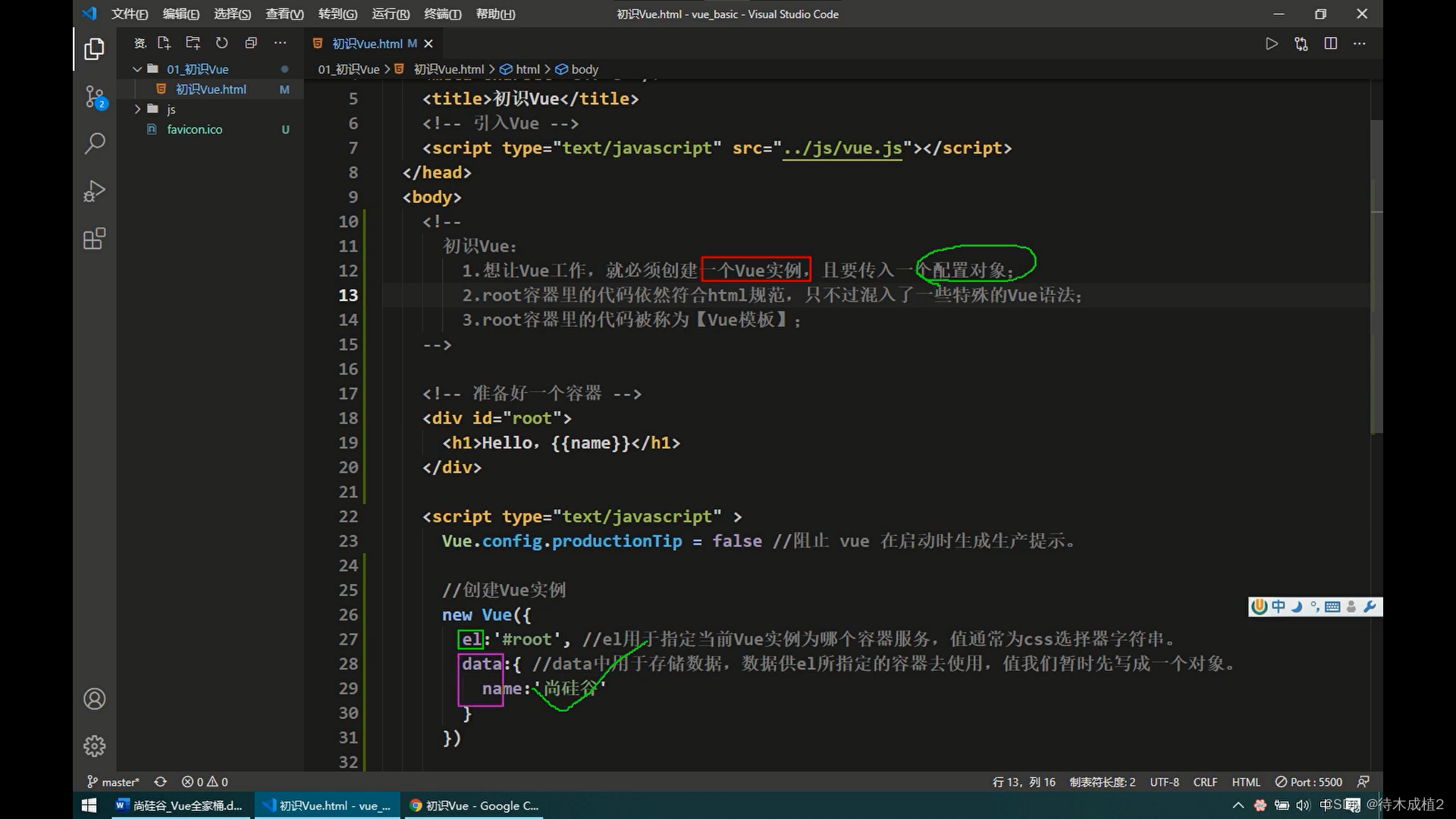The width and height of the screenshot is (1456, 819).
Task: Click the keyboard icon on IME toolbar
Action: tap(1332, 607)
